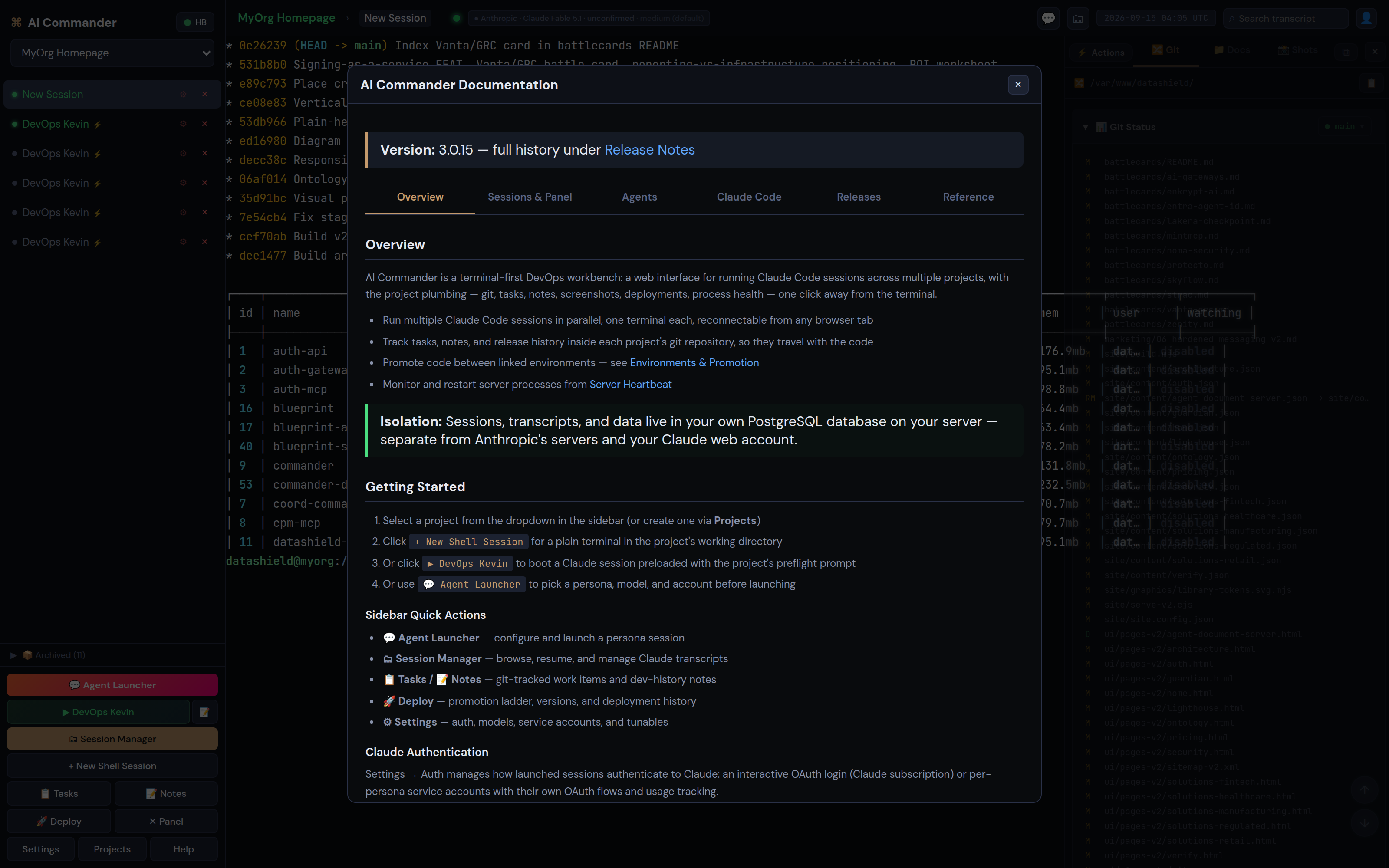Click the chat bubble icon in header
Viewport: 1389px width, 868px height.
point(1048,18)
